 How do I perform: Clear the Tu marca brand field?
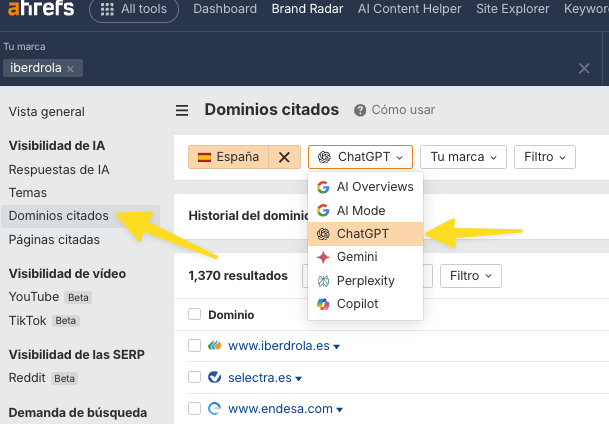[584, 68]
